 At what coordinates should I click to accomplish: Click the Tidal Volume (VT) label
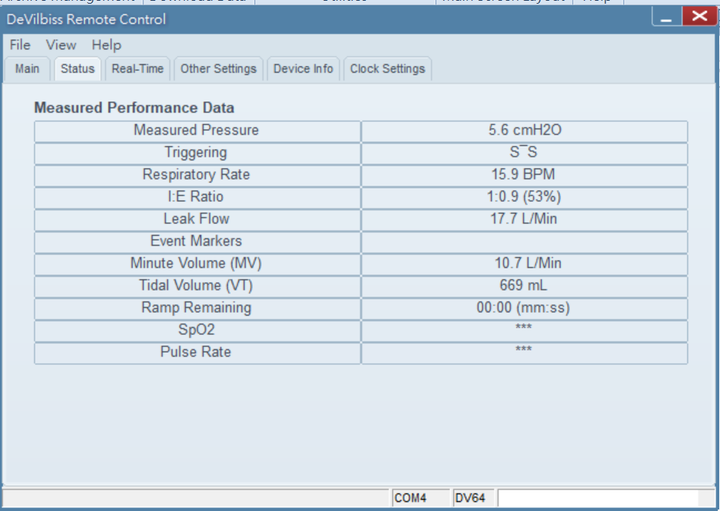click(196, 286)
